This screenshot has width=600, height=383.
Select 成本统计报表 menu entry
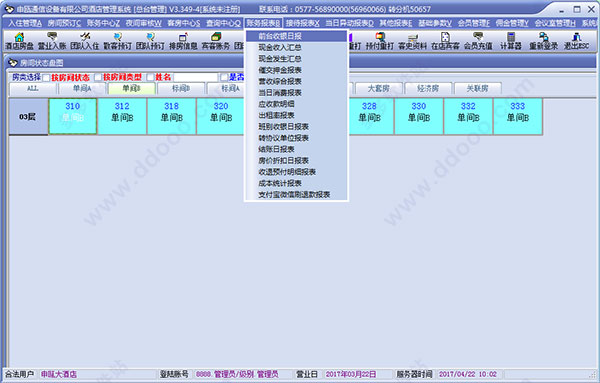(x=296, y=183)
